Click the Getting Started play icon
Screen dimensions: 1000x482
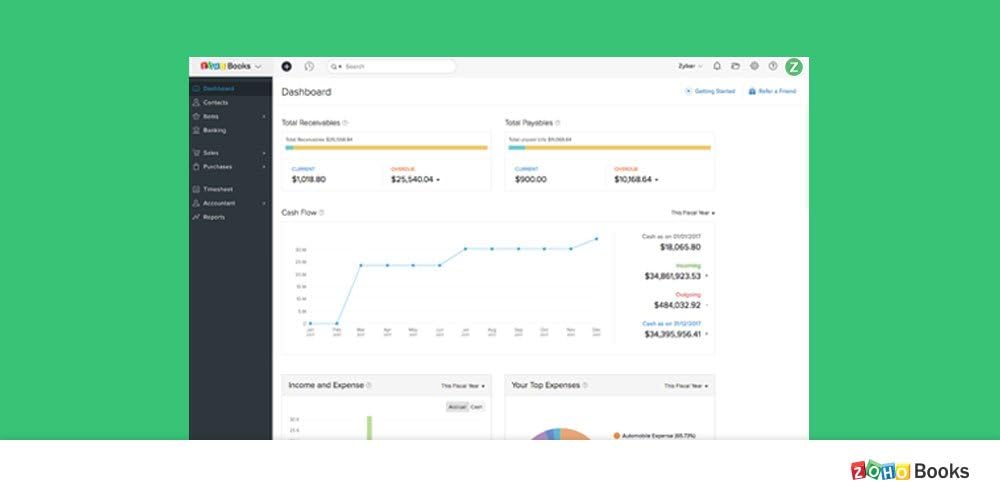pos(688,91)
